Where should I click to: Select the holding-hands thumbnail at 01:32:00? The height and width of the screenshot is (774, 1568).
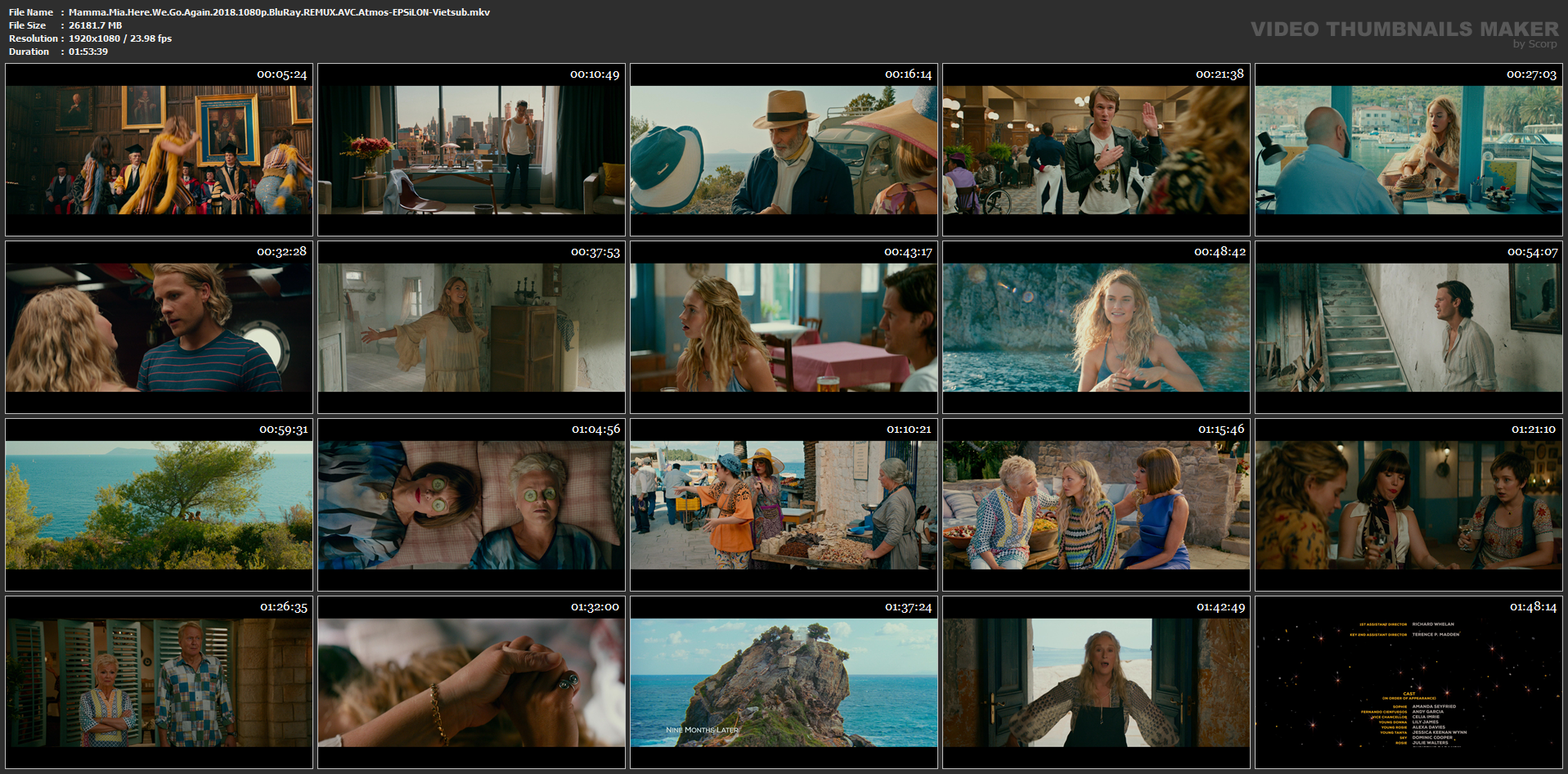coord(471,682)
